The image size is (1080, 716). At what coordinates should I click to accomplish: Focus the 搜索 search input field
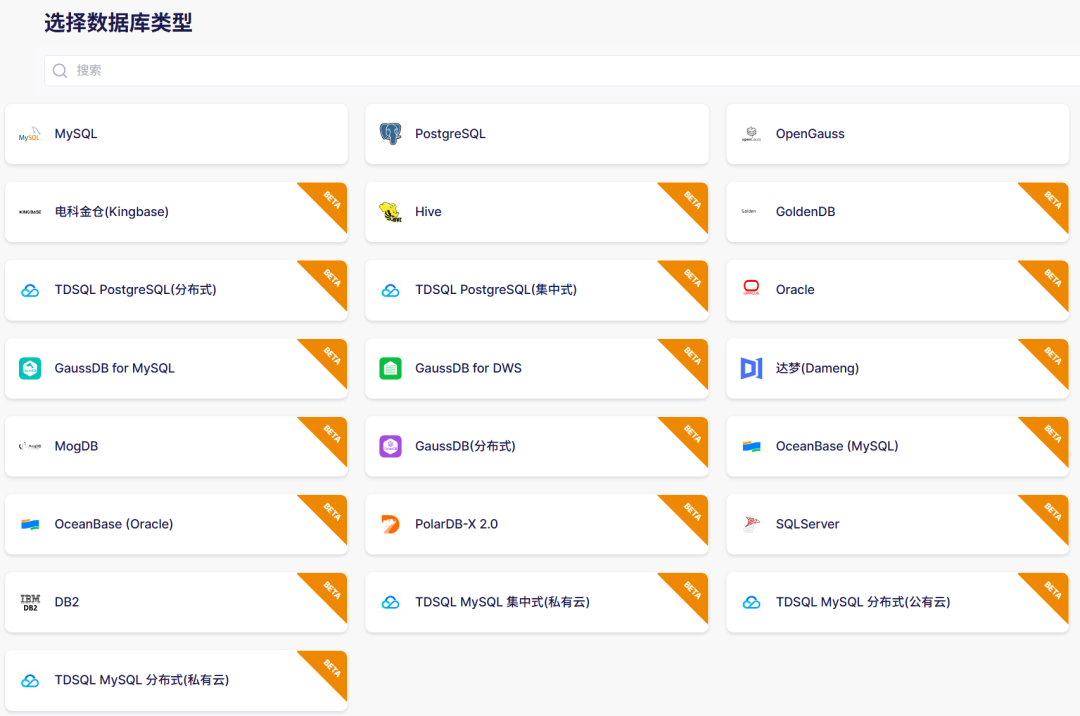click(562, 70)
